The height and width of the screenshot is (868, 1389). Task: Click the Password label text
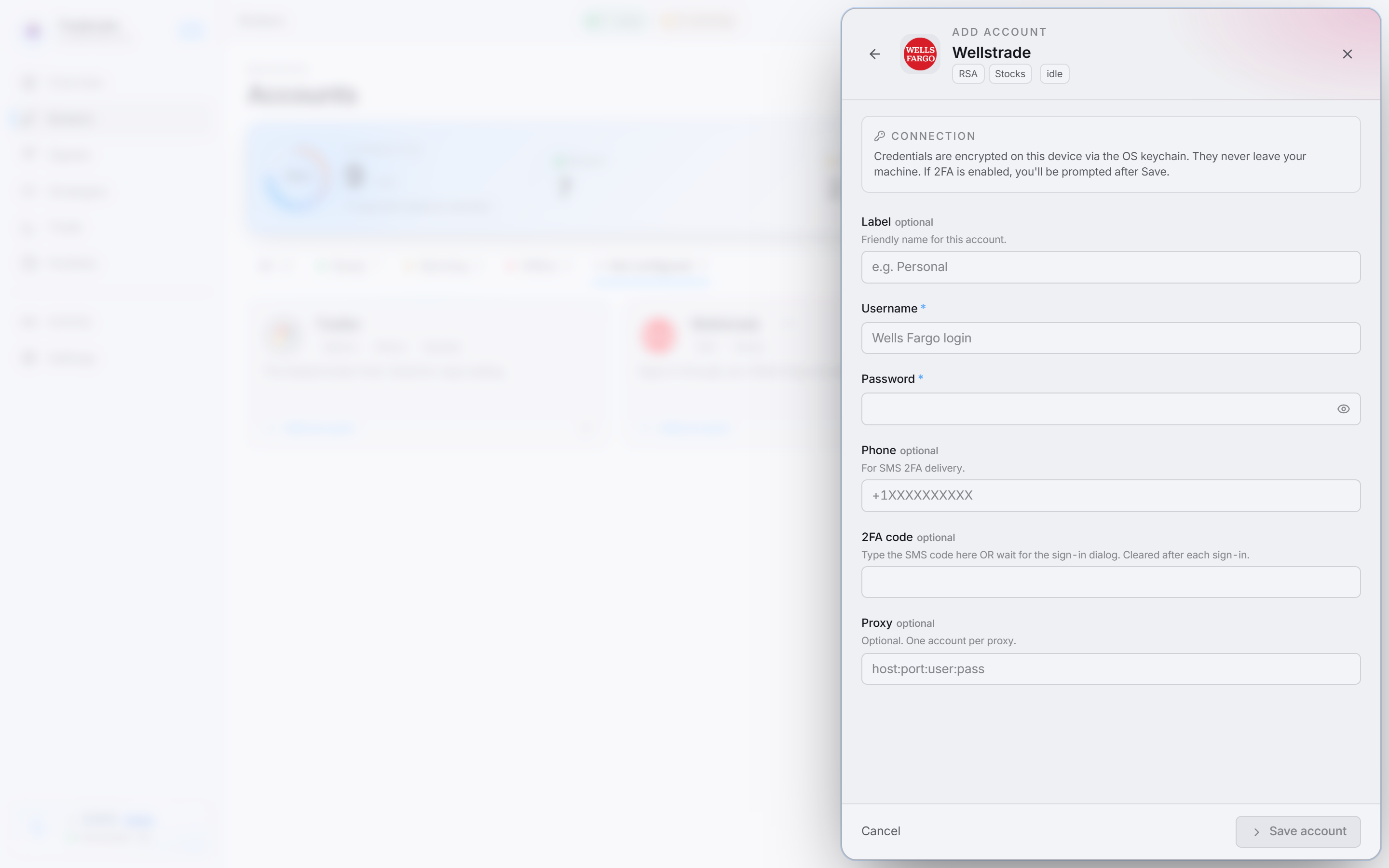[x=888, y=379]
